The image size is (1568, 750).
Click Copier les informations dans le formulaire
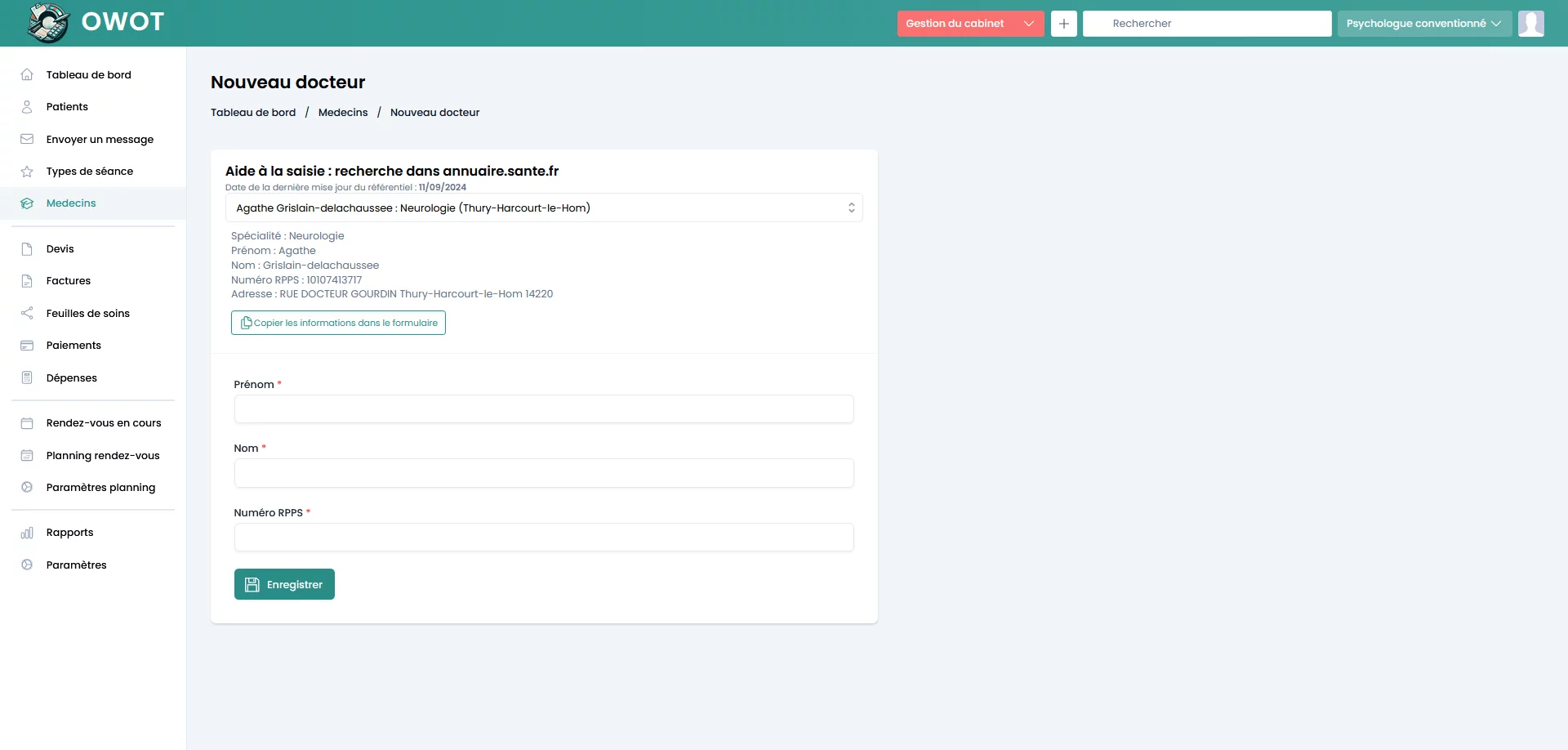(338, 323)
